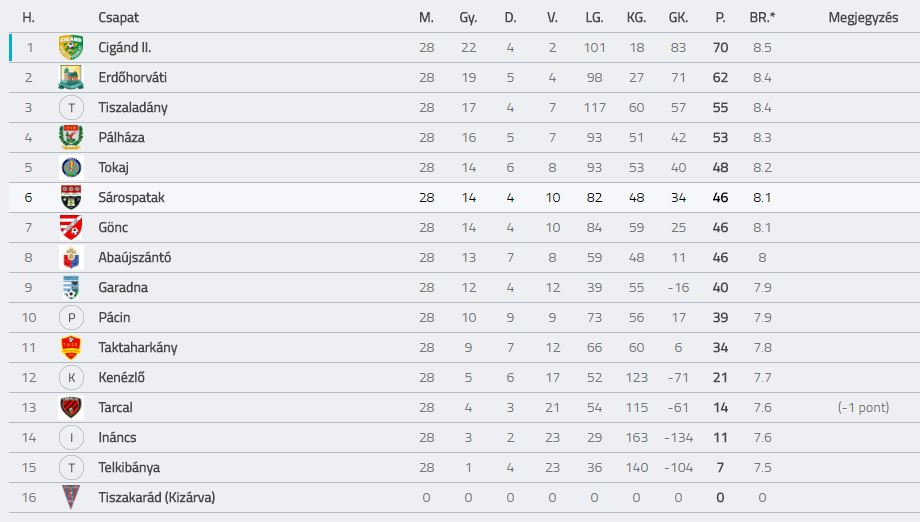Click the Pácin placeholder letter icon
The image size is (920, 522).
pyautogui.click(x=71, y=317)
